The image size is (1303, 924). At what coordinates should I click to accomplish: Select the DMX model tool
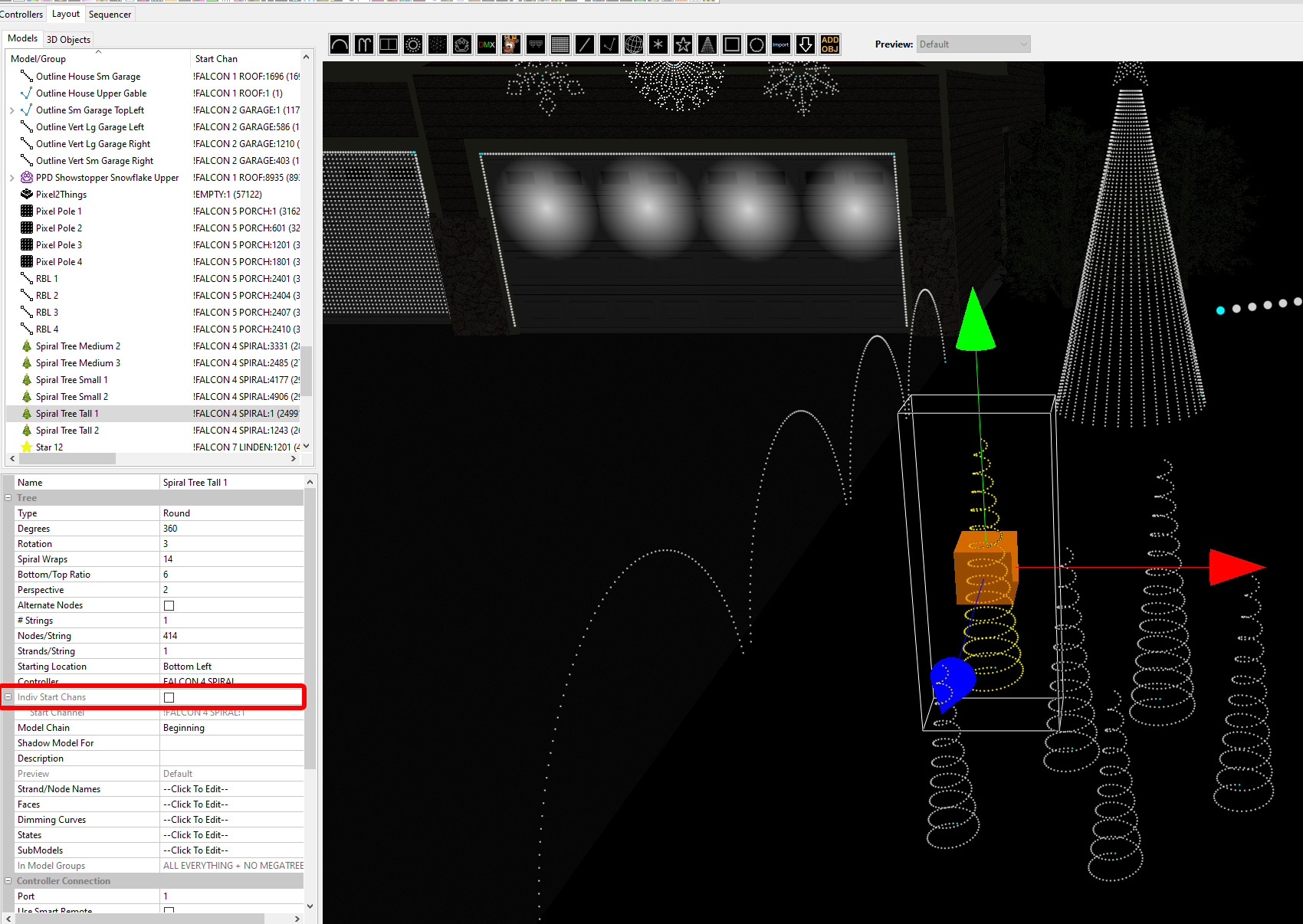point(487,44)
